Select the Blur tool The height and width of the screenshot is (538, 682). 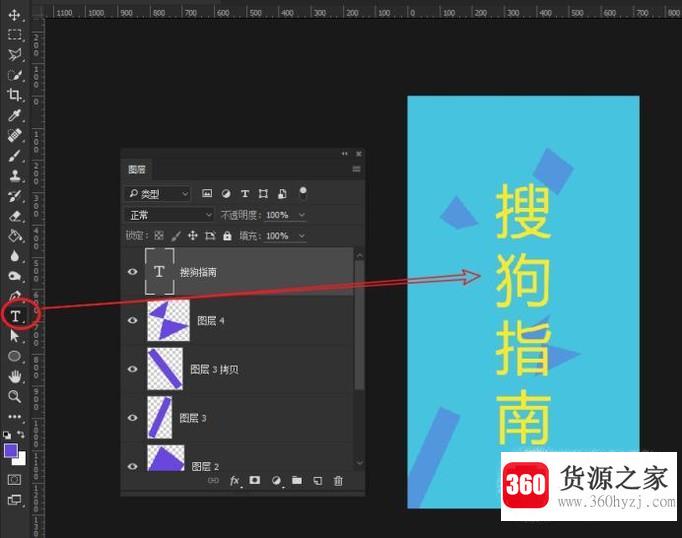click(14, 256)
